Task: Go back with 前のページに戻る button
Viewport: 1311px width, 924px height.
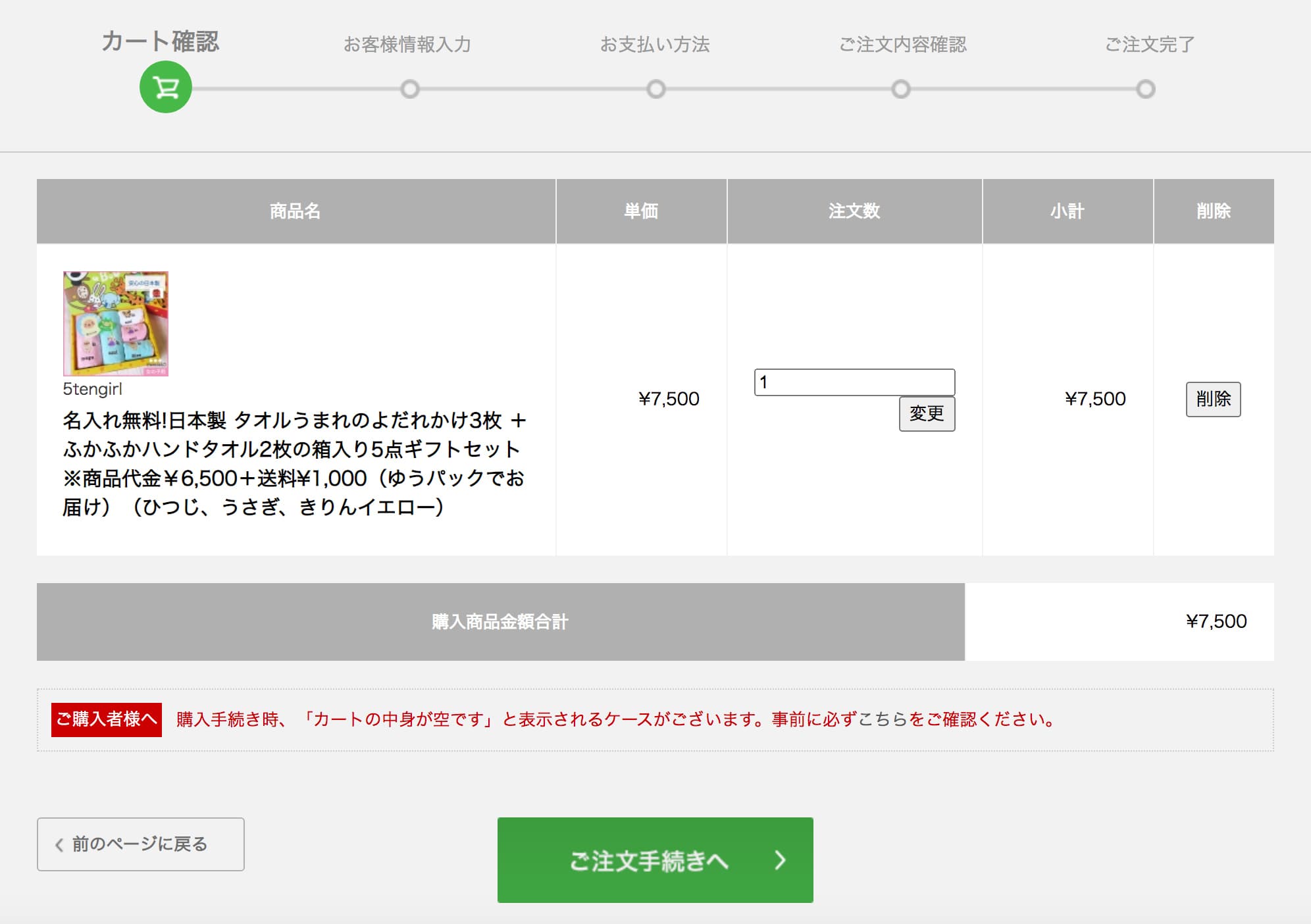Action: pos(140,844)
